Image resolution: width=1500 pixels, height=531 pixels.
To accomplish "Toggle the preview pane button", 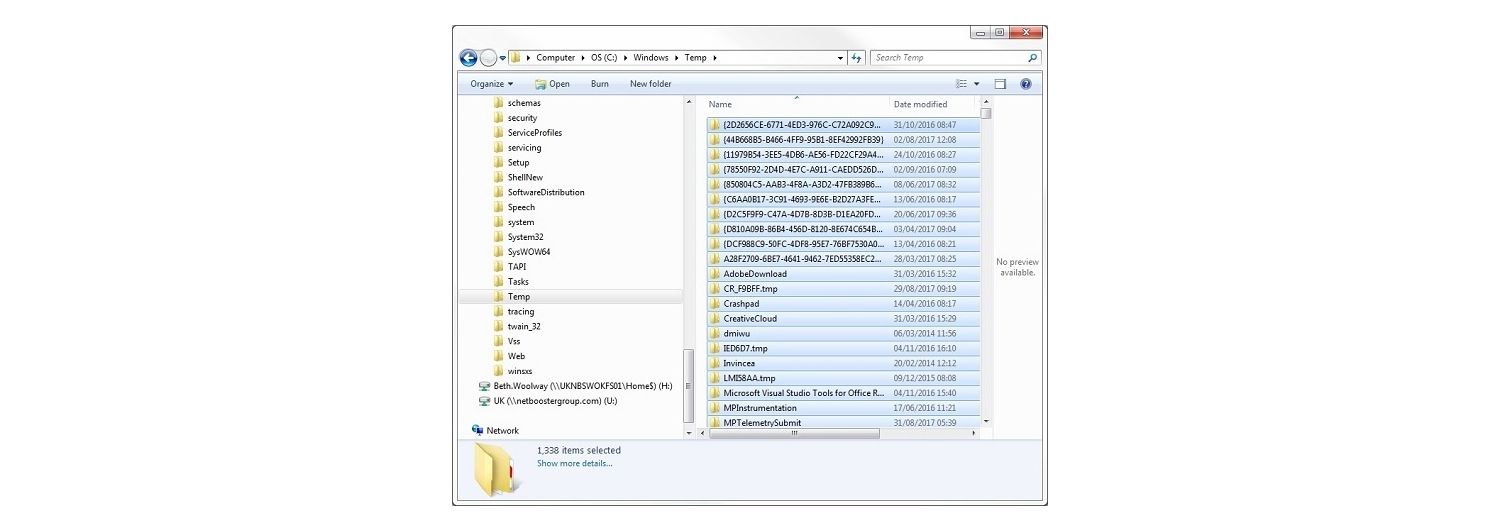I will [x=999, y=84].
